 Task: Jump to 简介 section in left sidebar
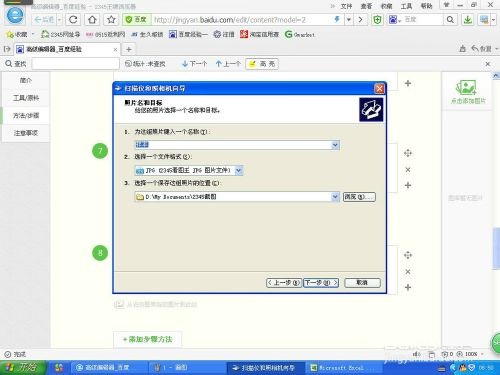(26, 80)
